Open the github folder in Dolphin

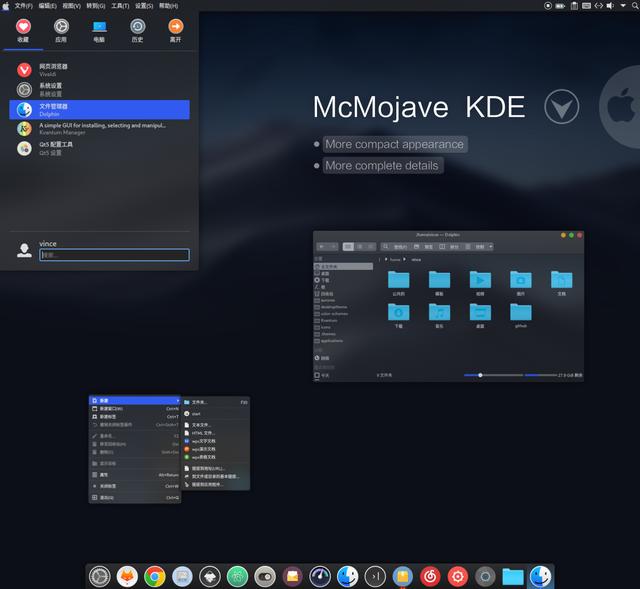point(521,315)
